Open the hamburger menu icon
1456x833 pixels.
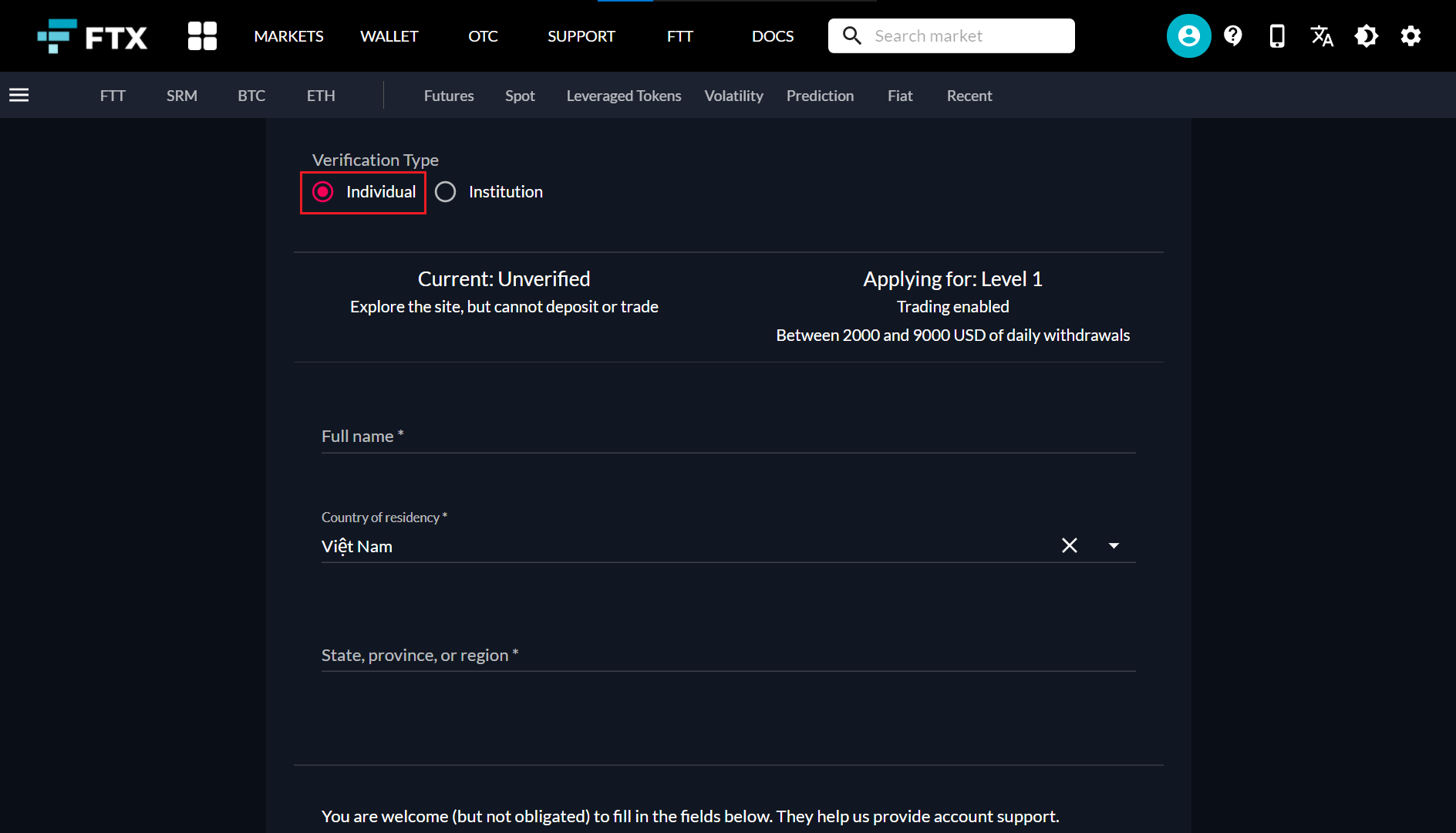[19, 95]
